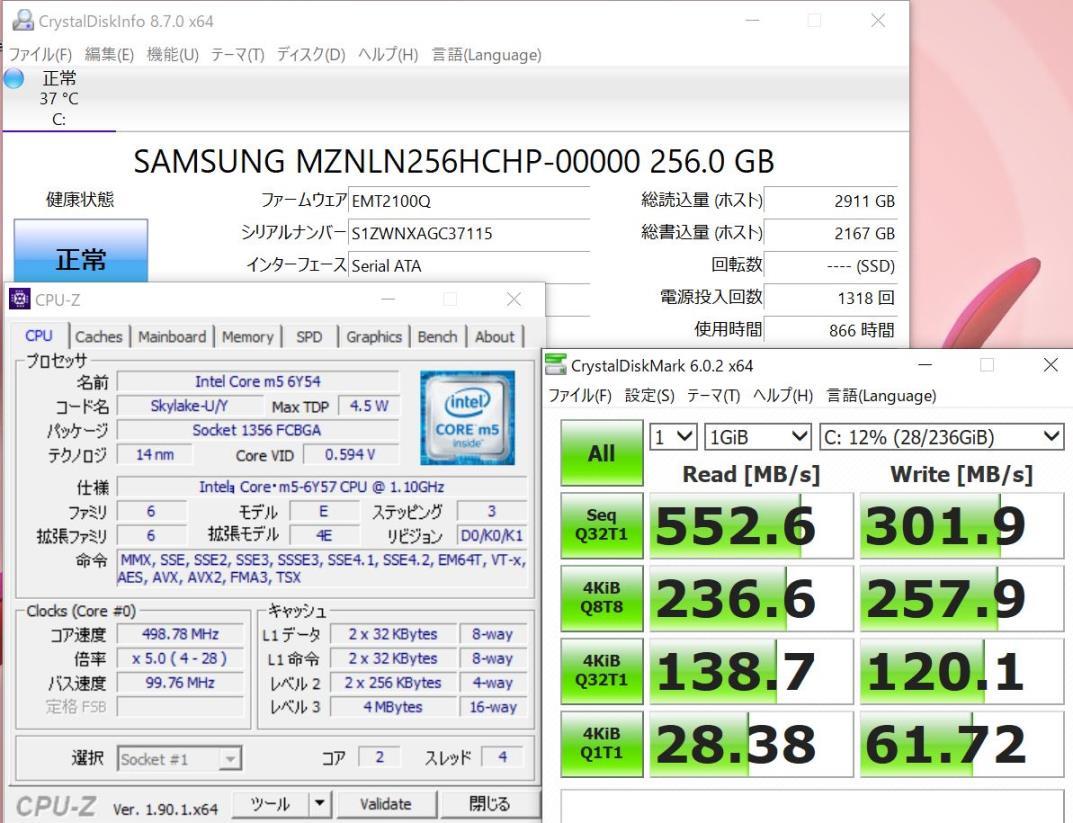The image size is (1073, 823).
Task: Minimize the CrystalDiskMark window
Action: click(925, 365)
